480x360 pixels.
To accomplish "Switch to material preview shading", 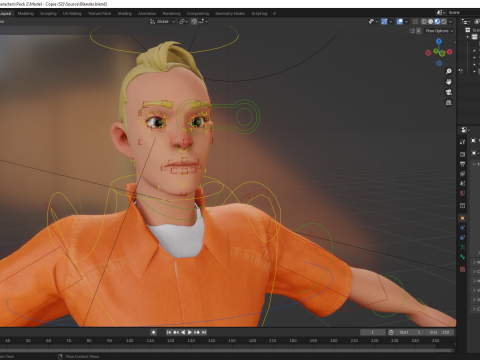I will point(437,21).
